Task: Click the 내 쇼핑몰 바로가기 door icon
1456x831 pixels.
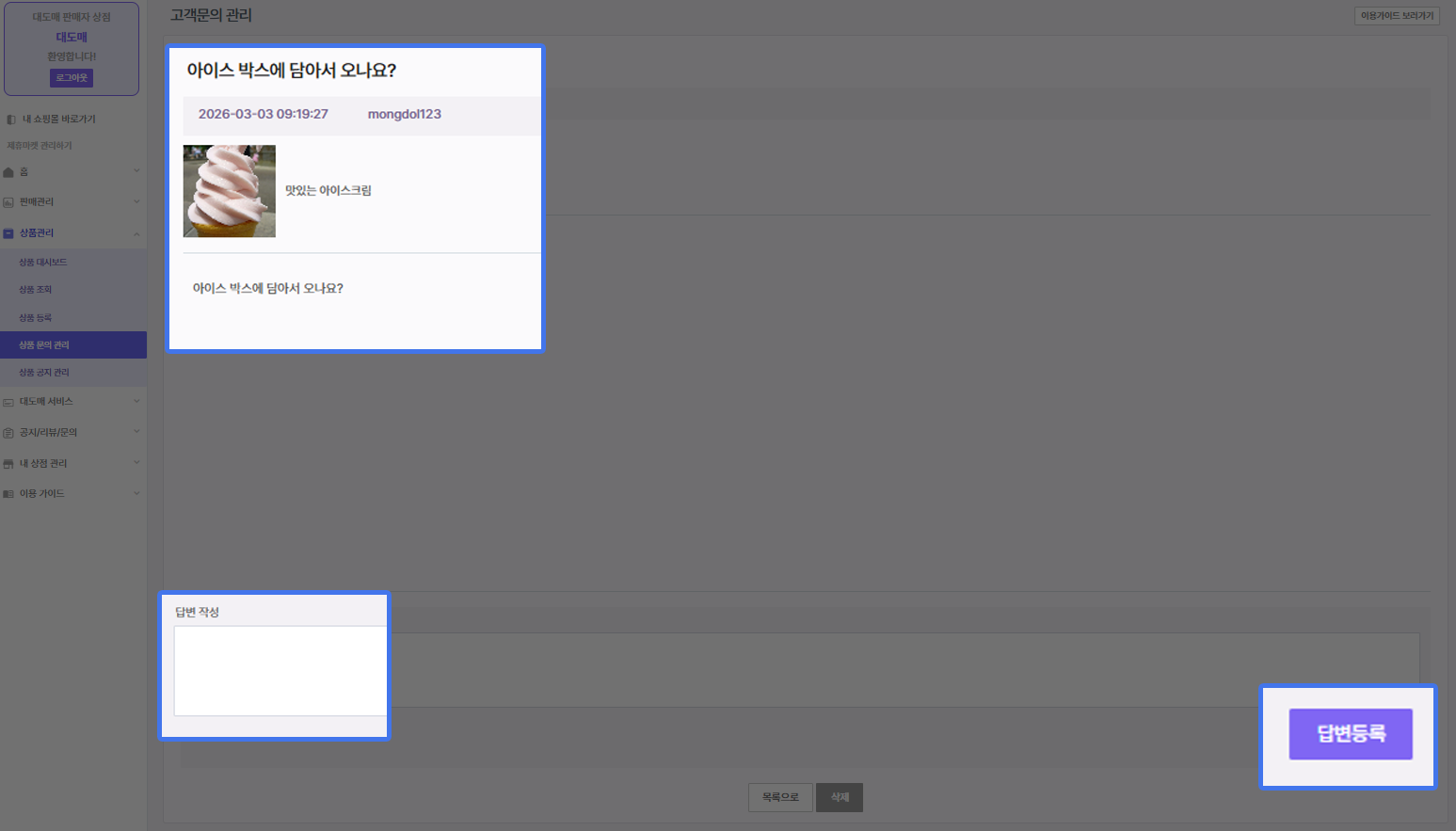Action: [11, 120]
